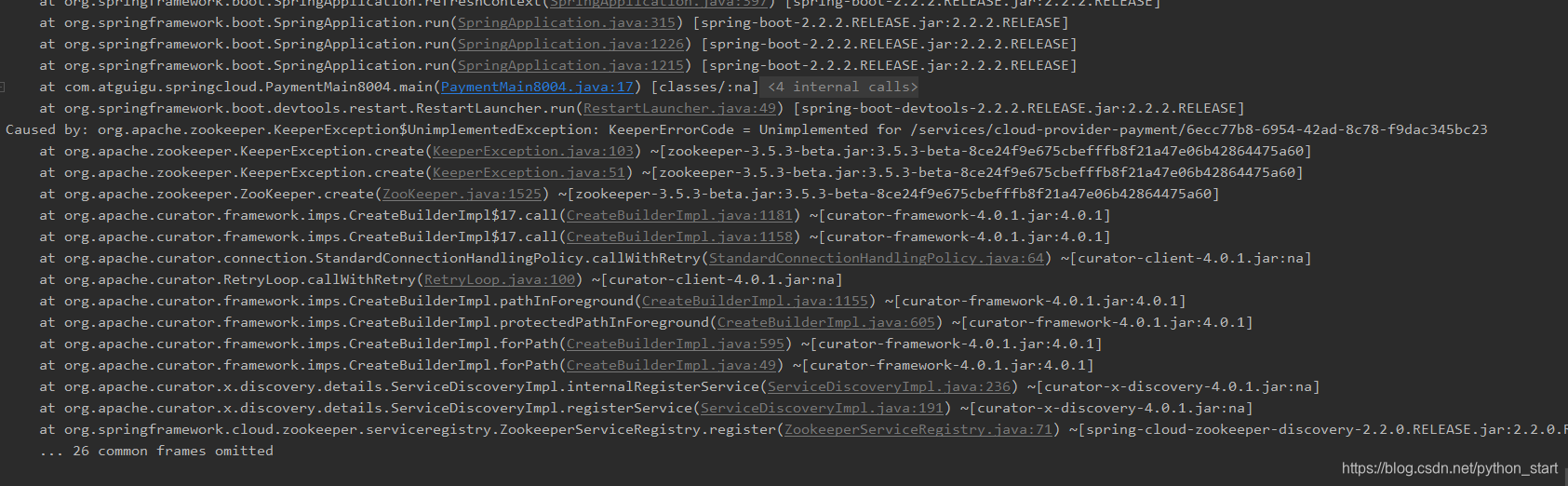Click the '/services/cloud-provider-payment/6ecc77b8-6954-42ad-8c78-f9dac345bc23' path text
The width and height of the screenshot is (1568, 486).
point(1199,129)
